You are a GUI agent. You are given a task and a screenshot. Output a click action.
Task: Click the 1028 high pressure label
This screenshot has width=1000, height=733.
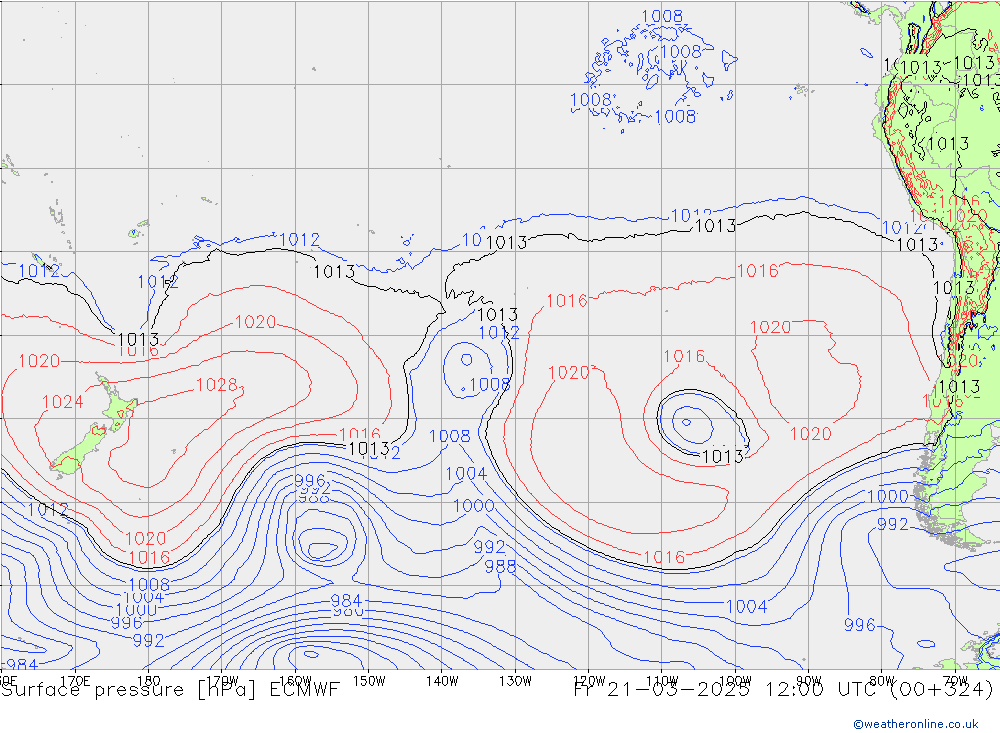216,385
